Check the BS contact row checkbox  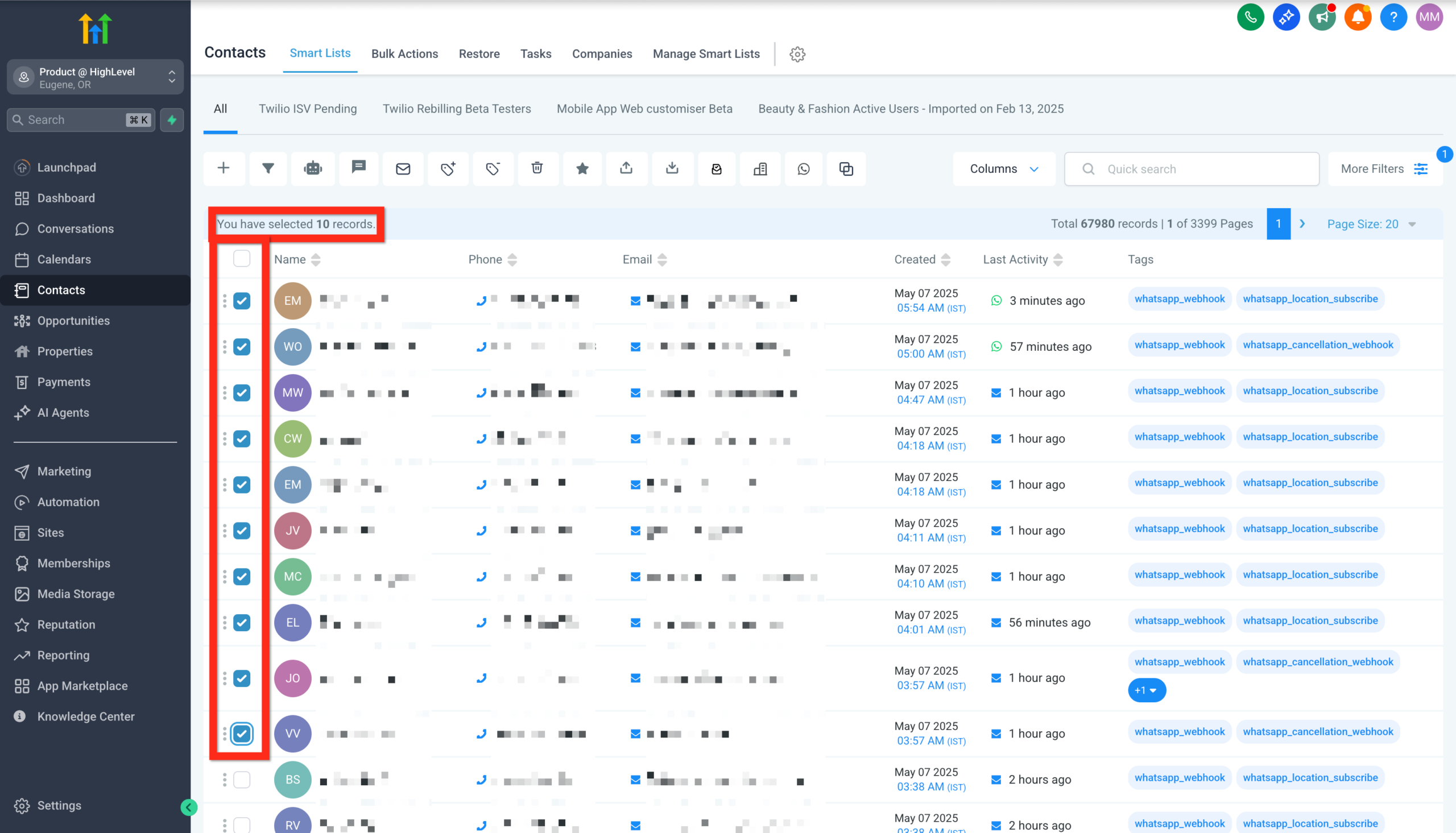pos(242,779)
